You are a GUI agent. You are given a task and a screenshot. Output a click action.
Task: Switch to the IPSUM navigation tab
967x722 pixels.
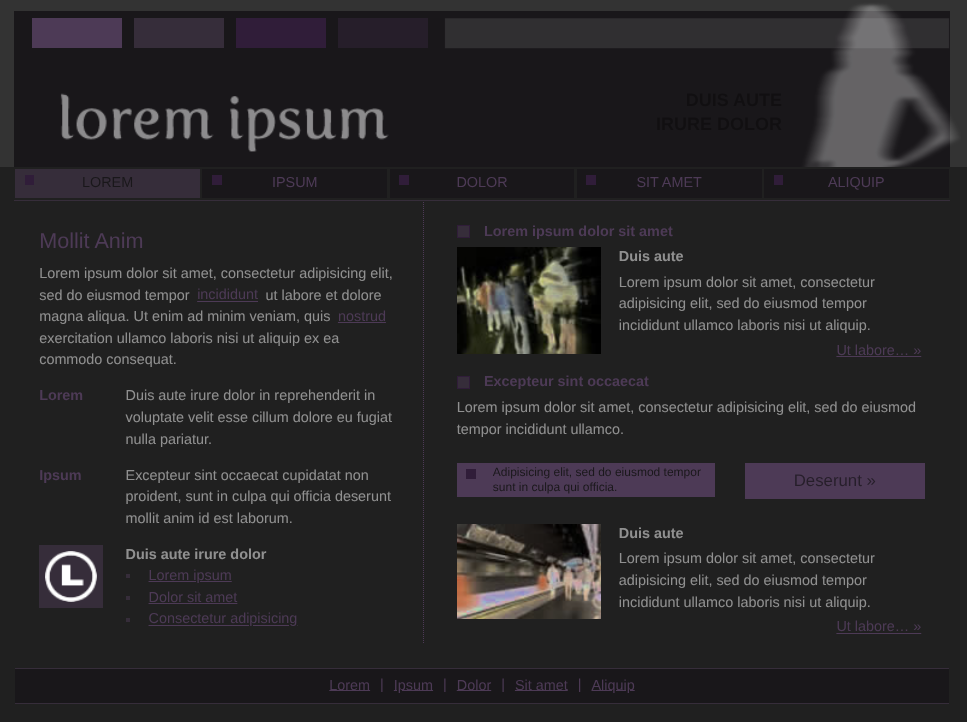pyautogui.click(x=294, y=183)
